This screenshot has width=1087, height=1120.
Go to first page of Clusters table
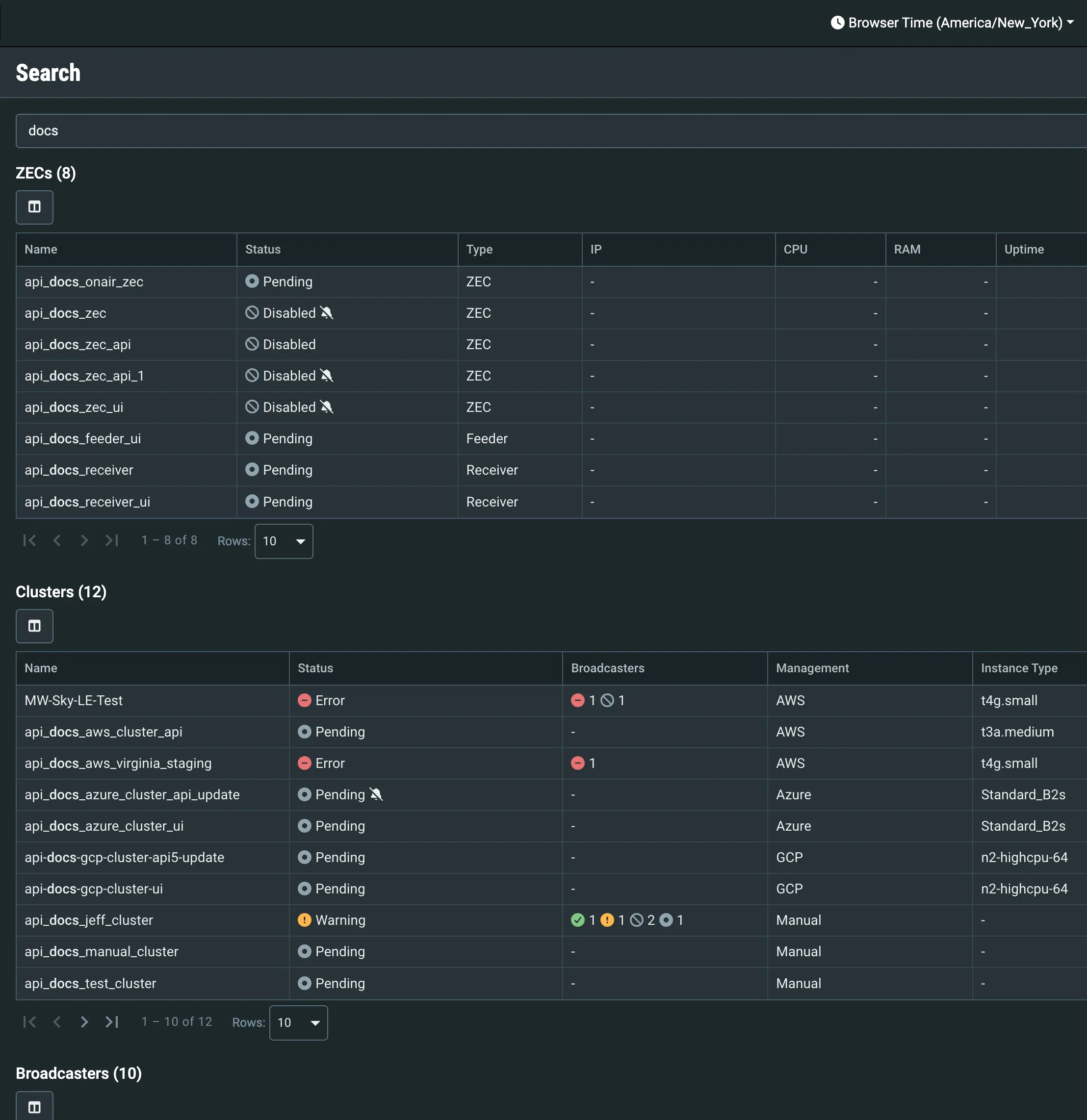click(x=30, y=1022)
